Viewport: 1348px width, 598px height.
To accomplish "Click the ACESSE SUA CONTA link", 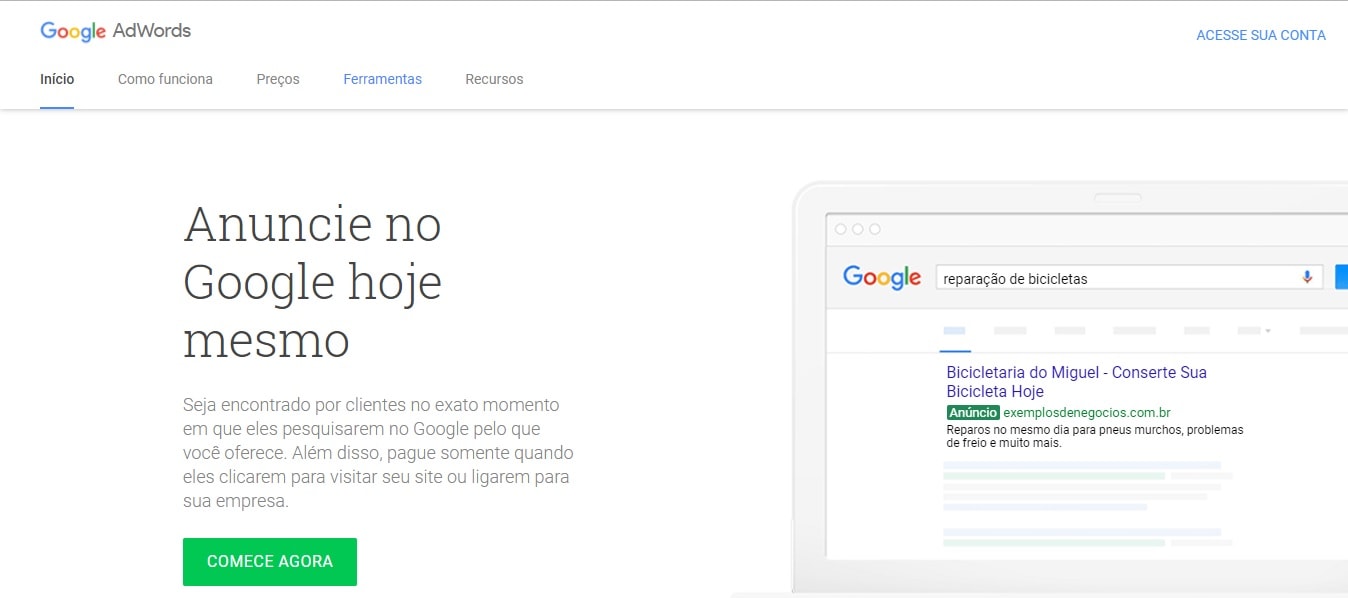I will point(1261,35).
